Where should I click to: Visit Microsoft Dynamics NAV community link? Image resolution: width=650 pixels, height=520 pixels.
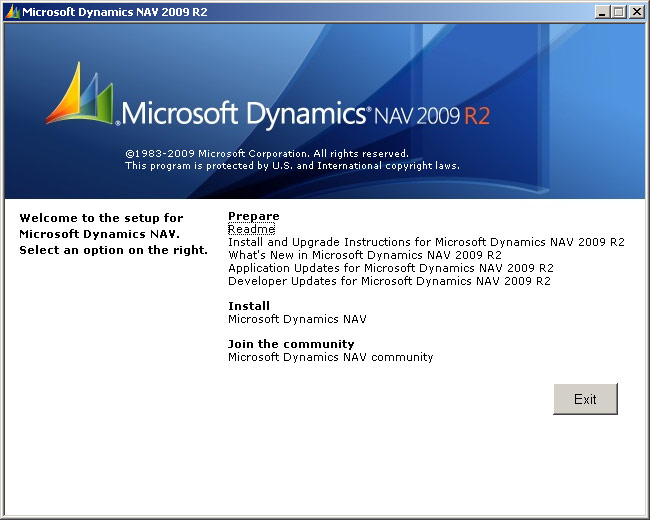(x=330, y=357)
